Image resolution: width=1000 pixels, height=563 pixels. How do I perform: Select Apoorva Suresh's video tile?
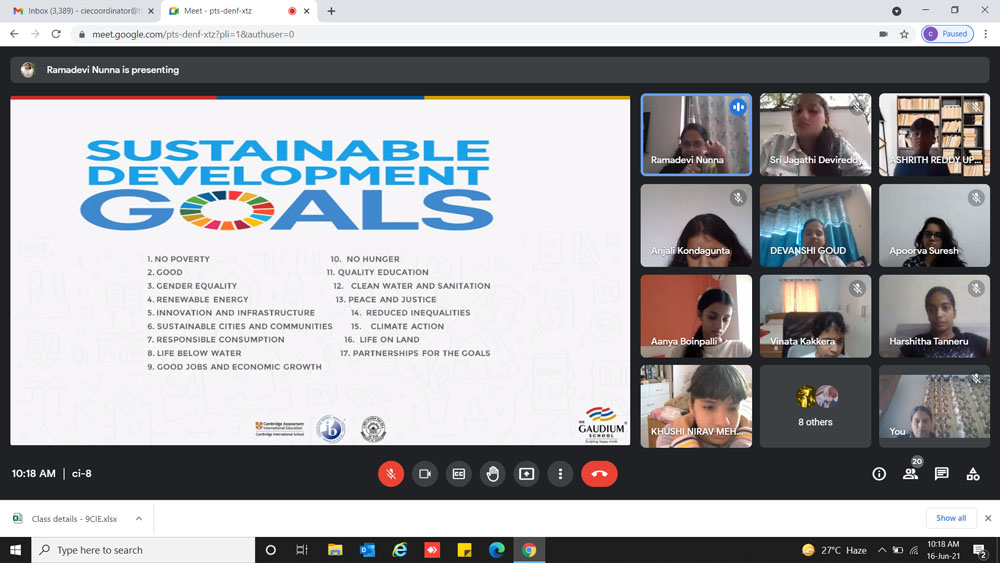pyautogui.click(x=934, y=225)
